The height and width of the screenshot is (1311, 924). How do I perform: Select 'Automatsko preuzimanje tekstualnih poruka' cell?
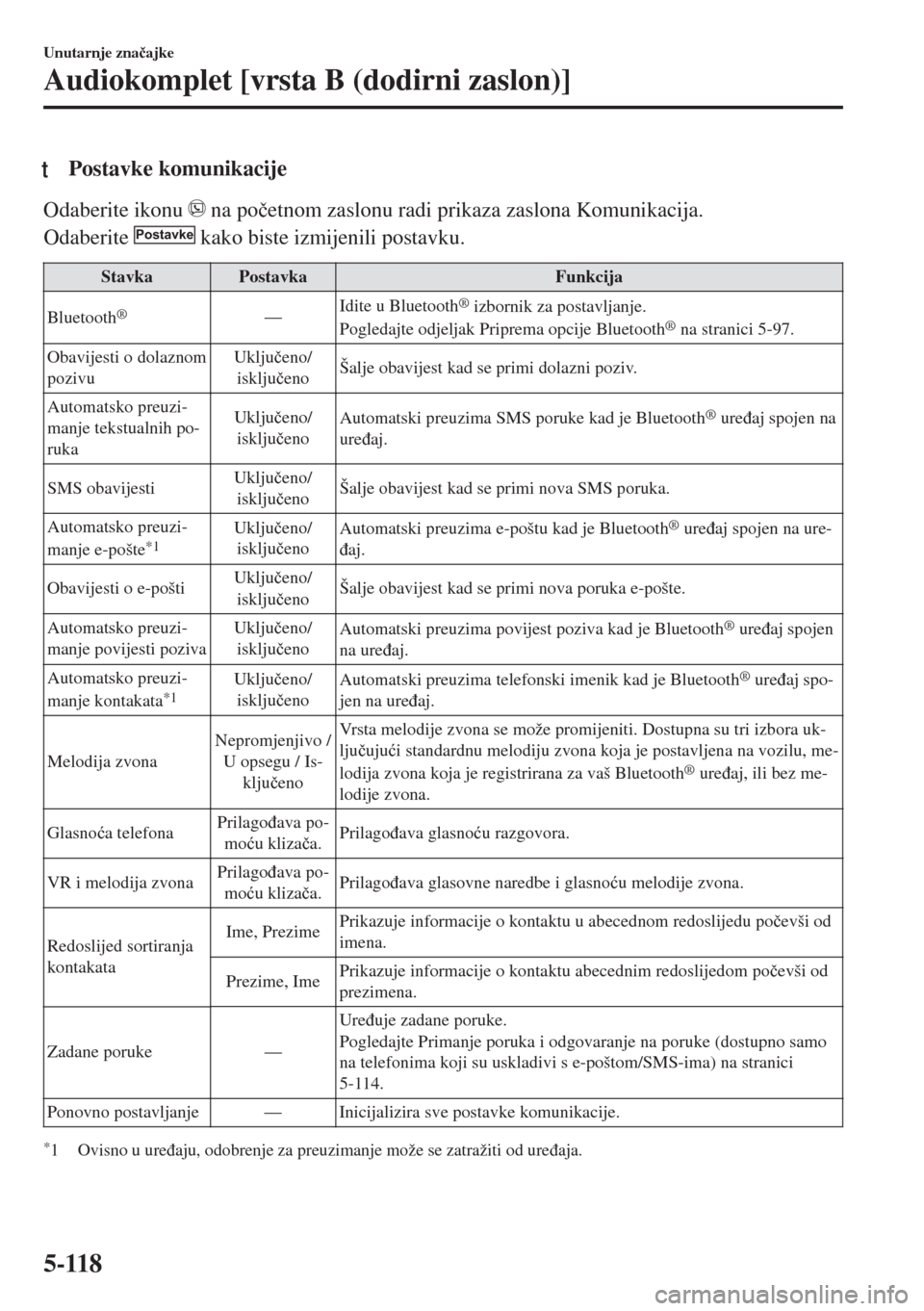(127, 427)
